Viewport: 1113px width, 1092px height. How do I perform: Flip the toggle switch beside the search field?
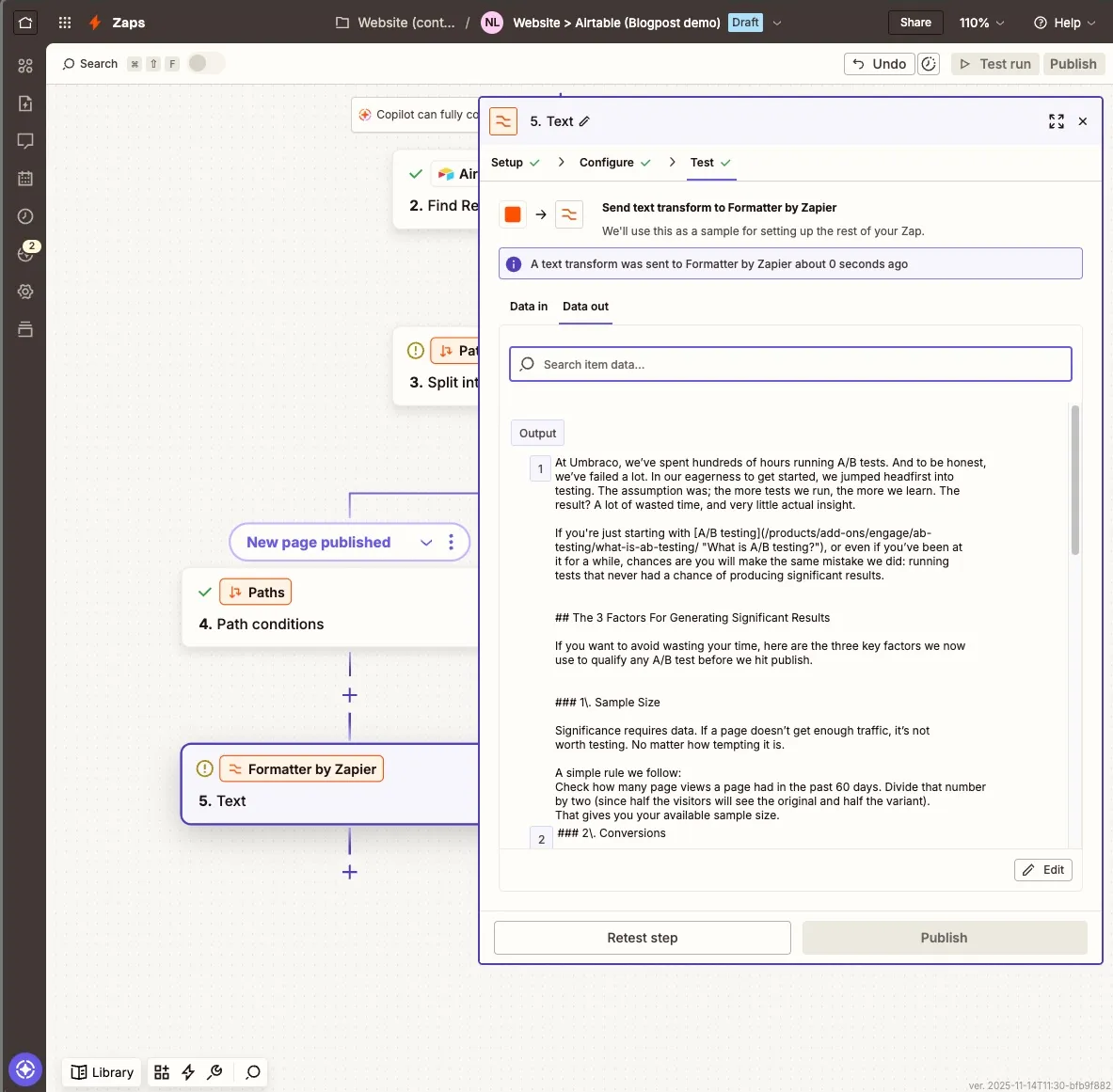click(x=206, y=63)
